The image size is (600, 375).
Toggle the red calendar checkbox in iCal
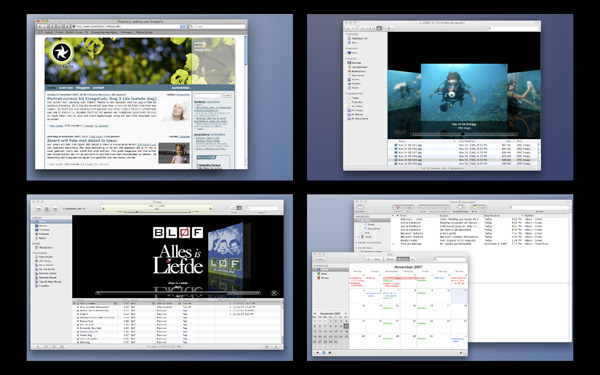pos(318,278)
